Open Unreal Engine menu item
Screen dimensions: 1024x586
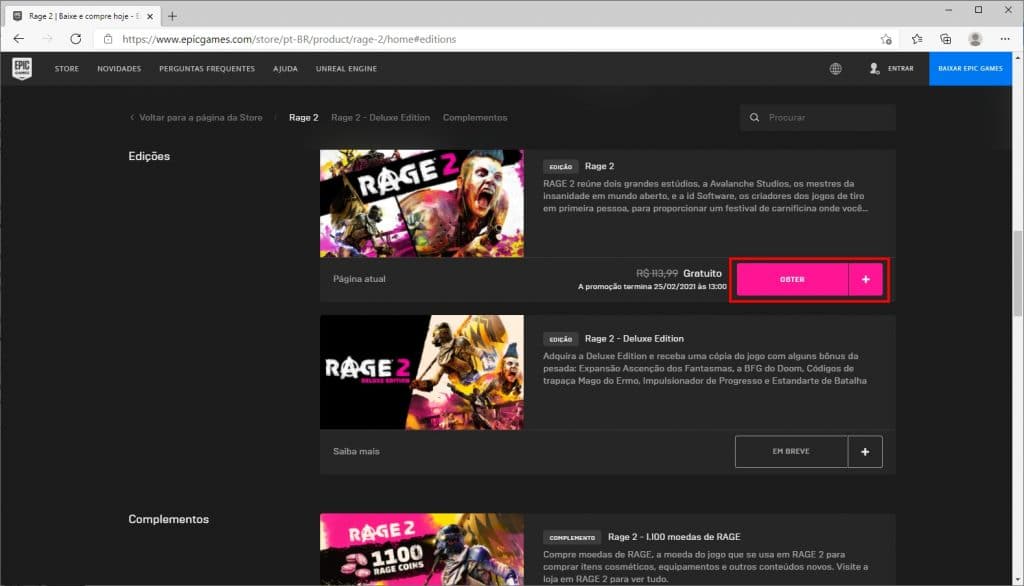(x=346, y=69)
